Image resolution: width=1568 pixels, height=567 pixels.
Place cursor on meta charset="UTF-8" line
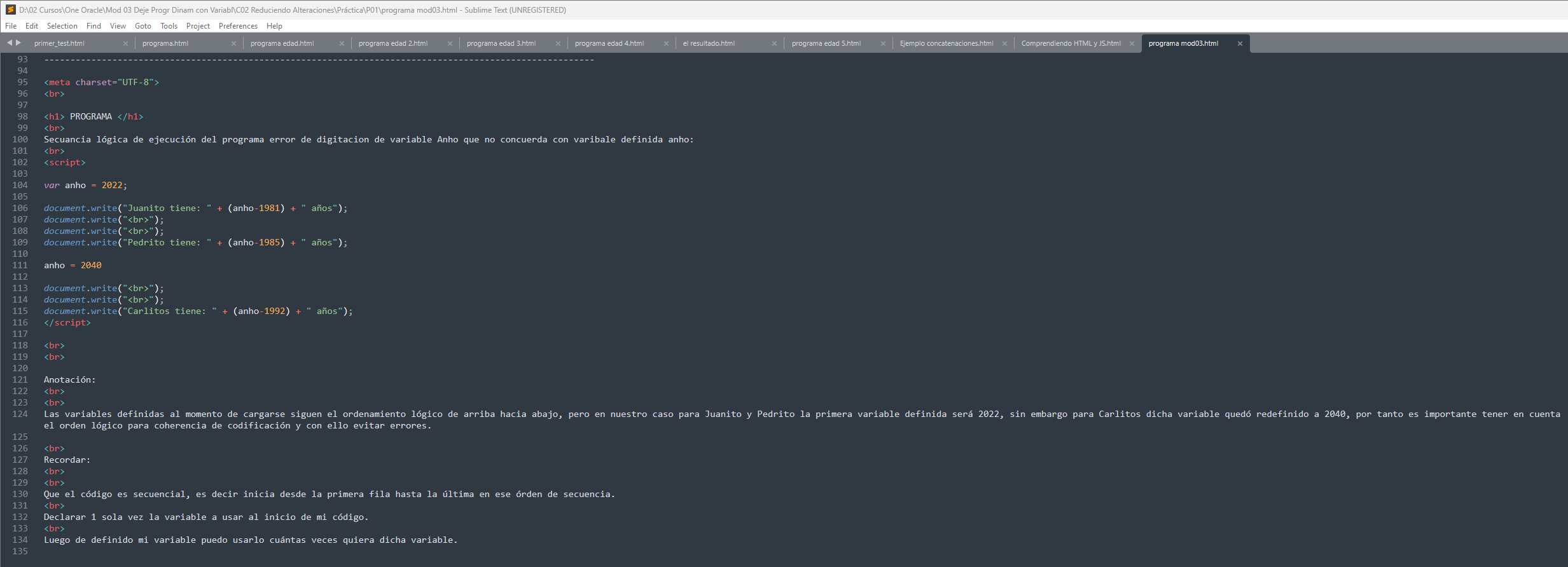click(101, 82)
